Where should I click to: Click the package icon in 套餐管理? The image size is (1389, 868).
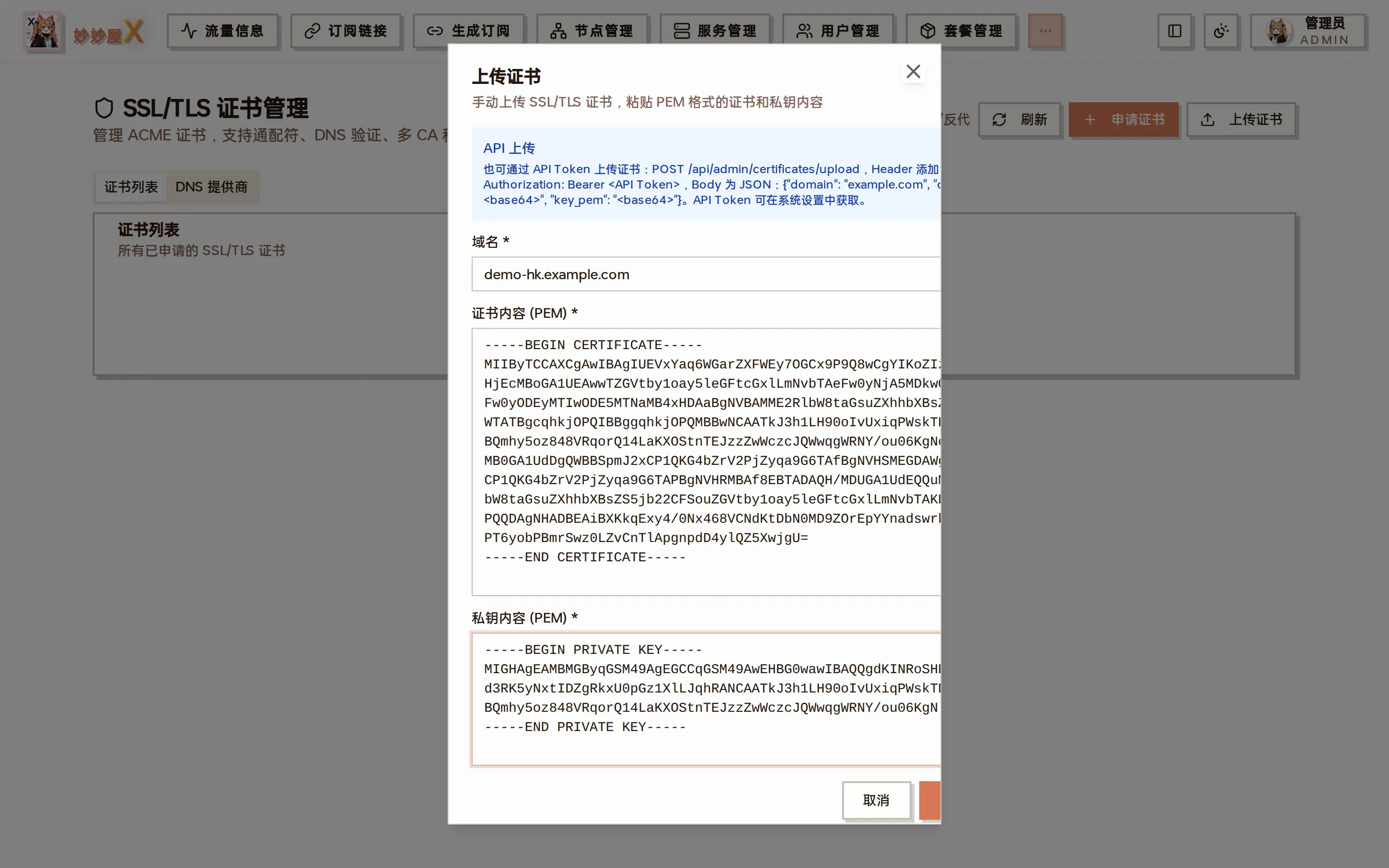click(927, 31)
